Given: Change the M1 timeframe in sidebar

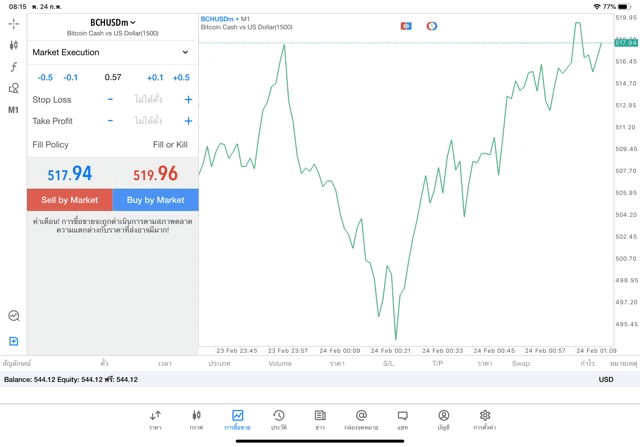Looking at the screenshot, I should tap(13, 110).
